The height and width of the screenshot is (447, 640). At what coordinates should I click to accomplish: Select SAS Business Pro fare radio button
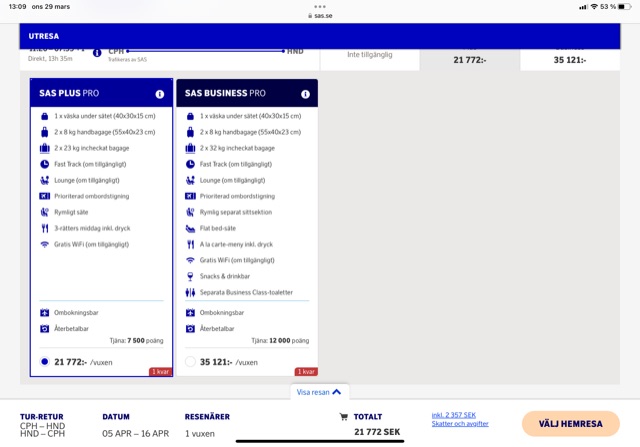(x=190, y=362)
